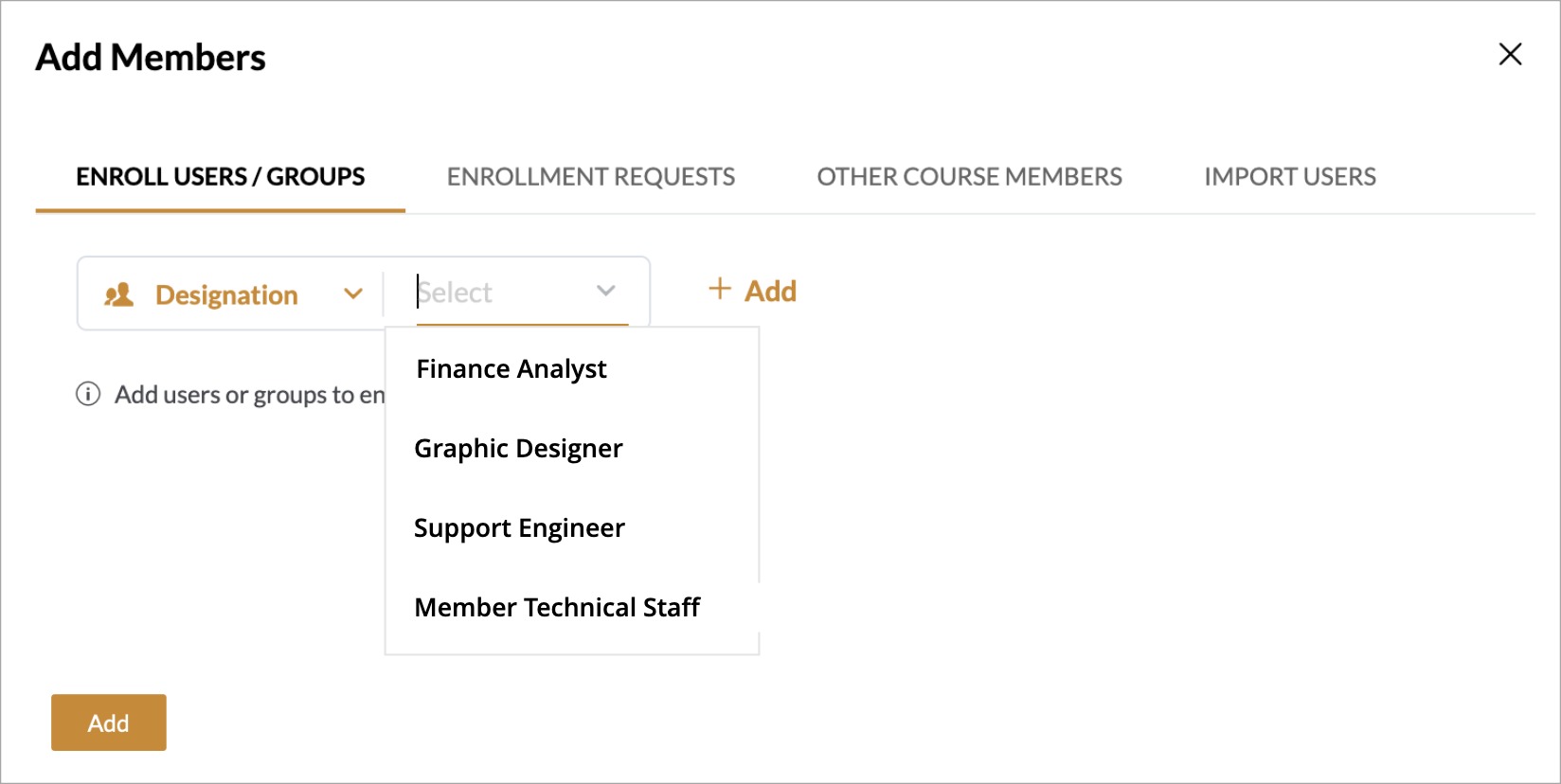The image size is (1561, 784).
Task: Close the Add Members dialog
Action: coord(1510,54)
